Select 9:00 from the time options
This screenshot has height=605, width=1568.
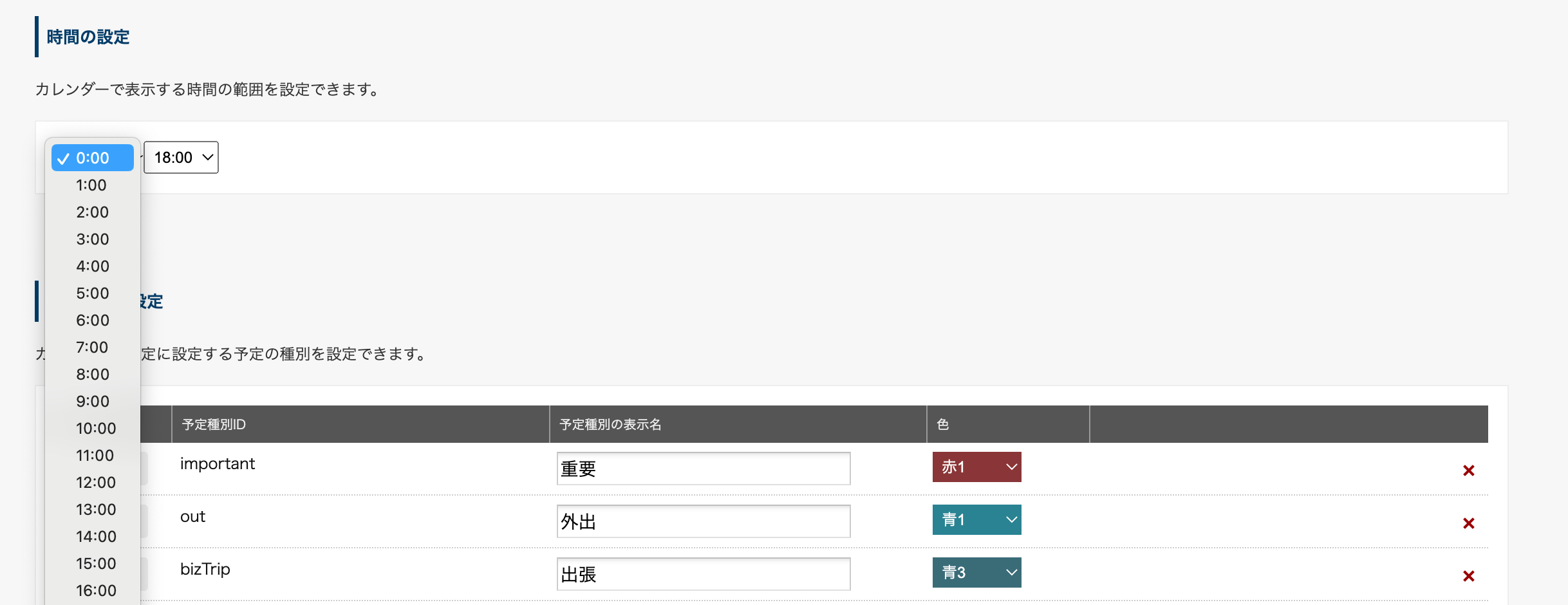[92, 402]
